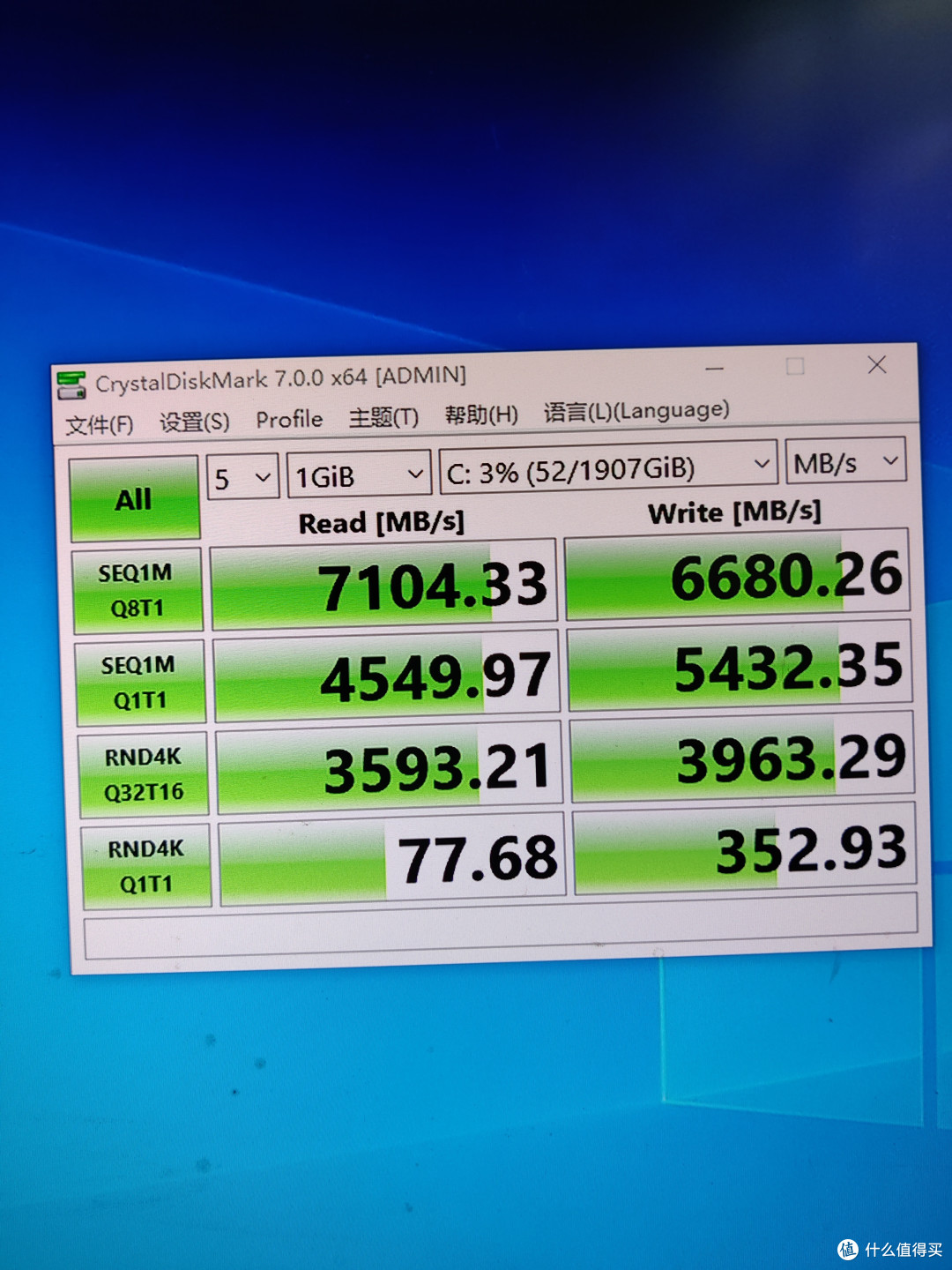Click the Read [MB/s] column header
The image size is (952, 1270).
381,522
